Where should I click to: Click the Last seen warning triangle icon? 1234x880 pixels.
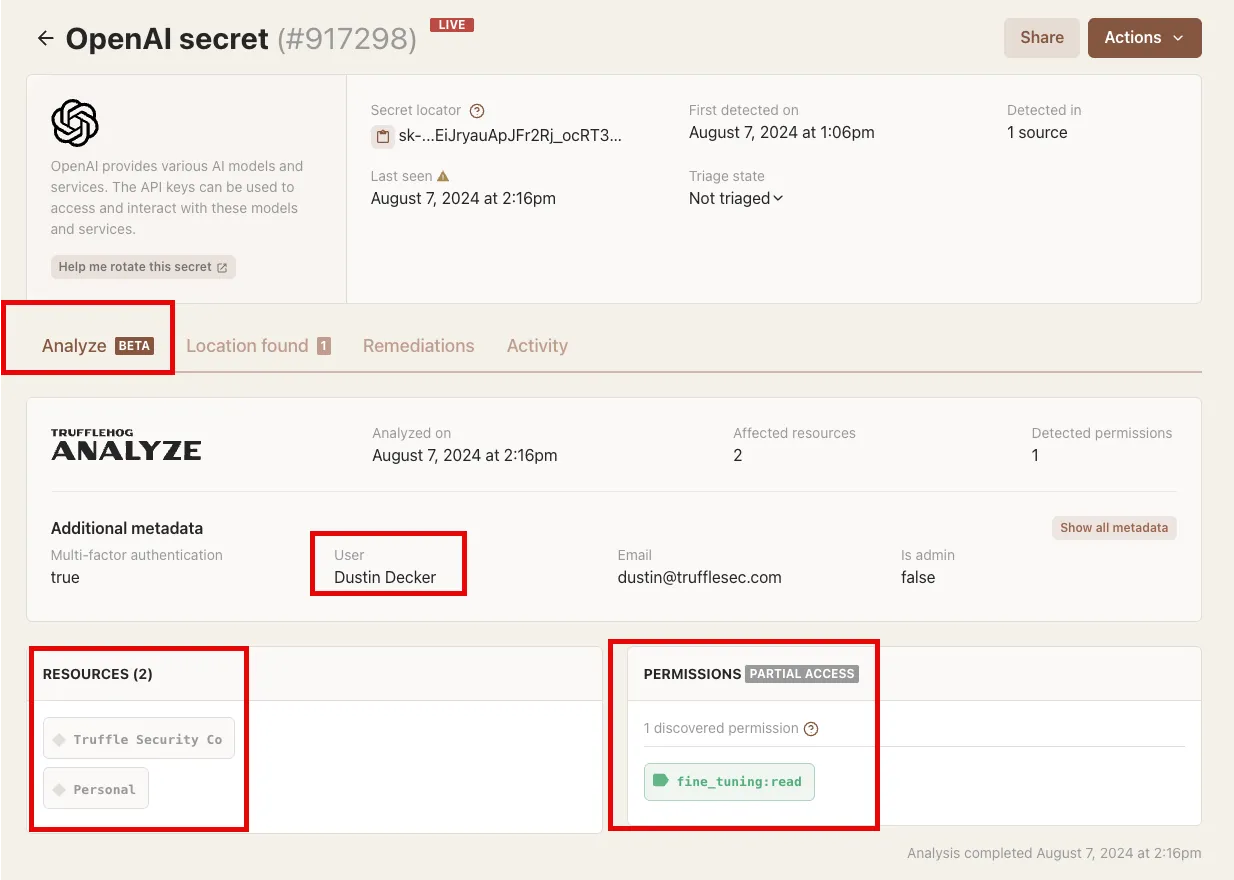click(443, 176)
